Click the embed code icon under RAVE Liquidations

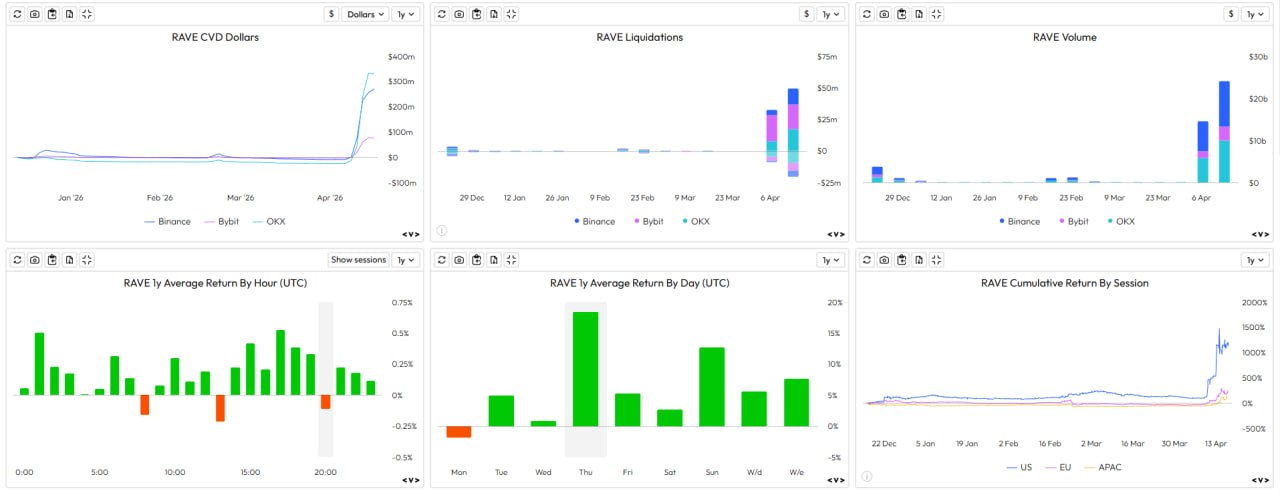[x=834, y=234]
